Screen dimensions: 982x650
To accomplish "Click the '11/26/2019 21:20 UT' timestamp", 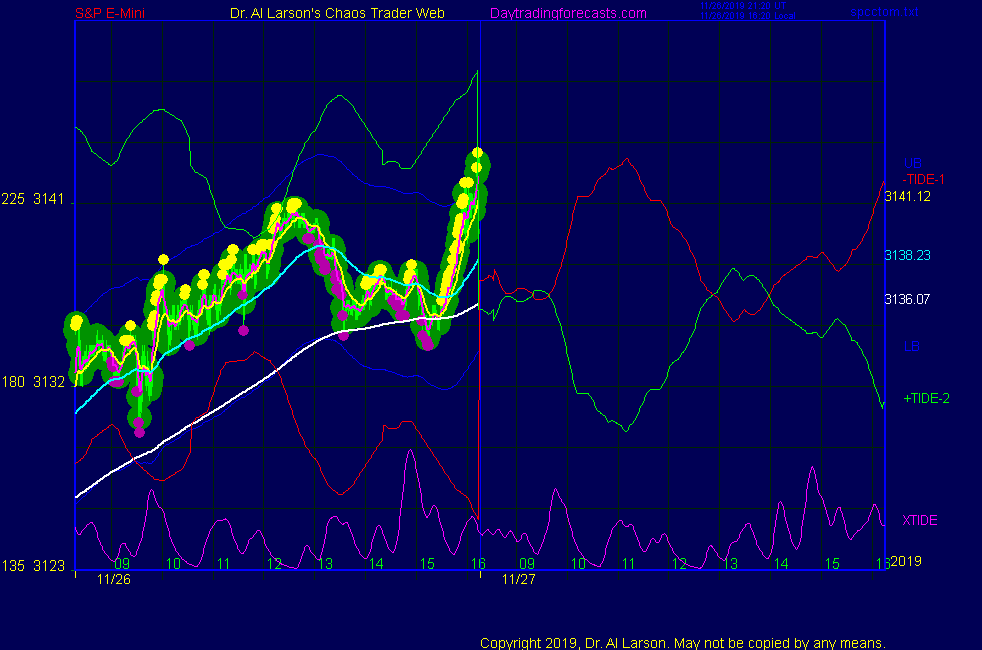I will click(x=743, y=6).
